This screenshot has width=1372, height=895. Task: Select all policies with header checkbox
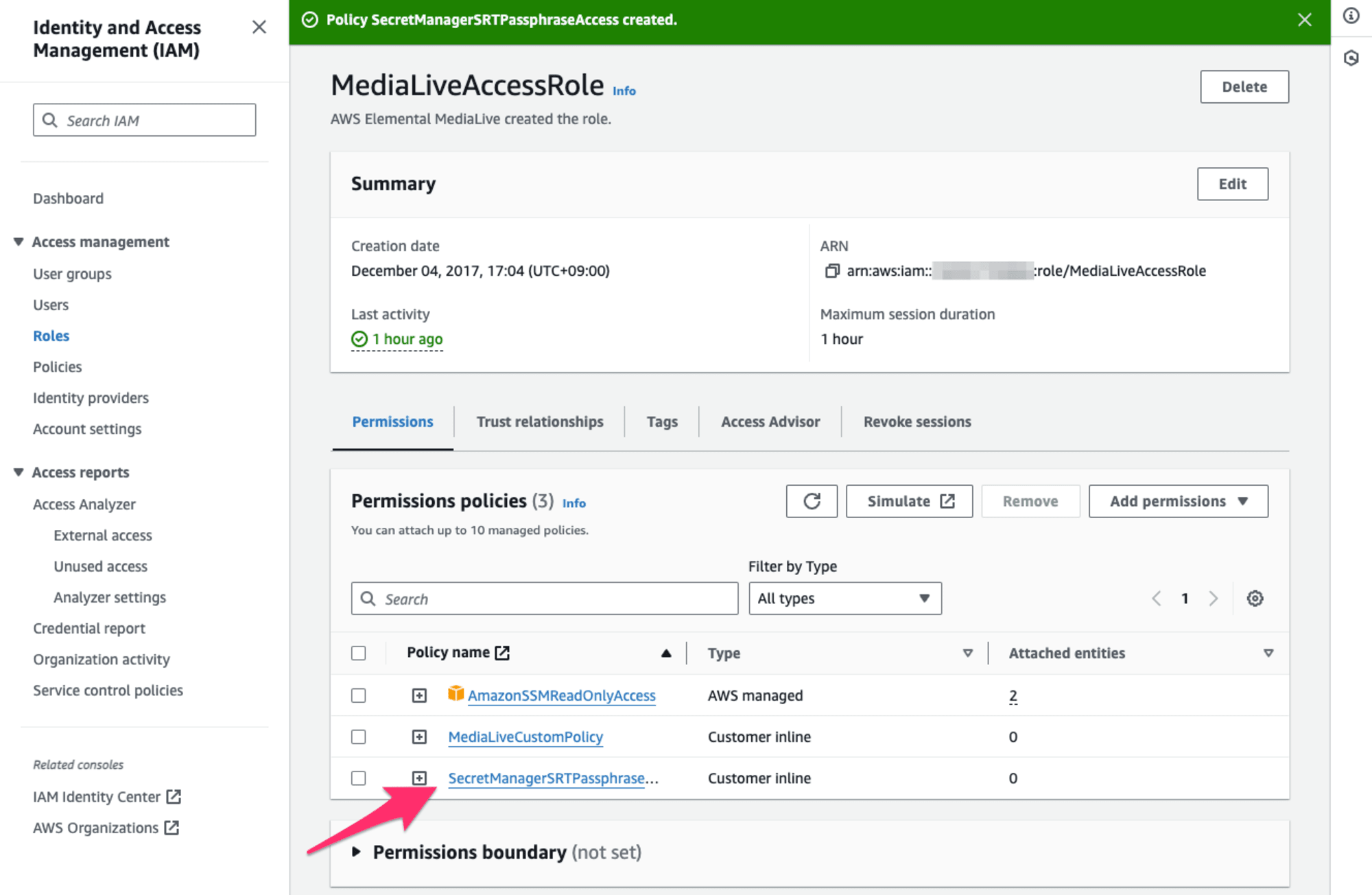(358, 653)
